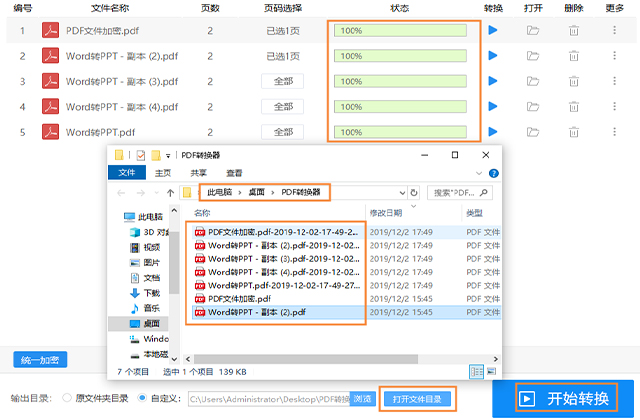Click play icon in Word转PPT.pdf row
Image resolution: width=640 pixels, height=420 pixels.
pyautogui.click(x=493, y=132)
